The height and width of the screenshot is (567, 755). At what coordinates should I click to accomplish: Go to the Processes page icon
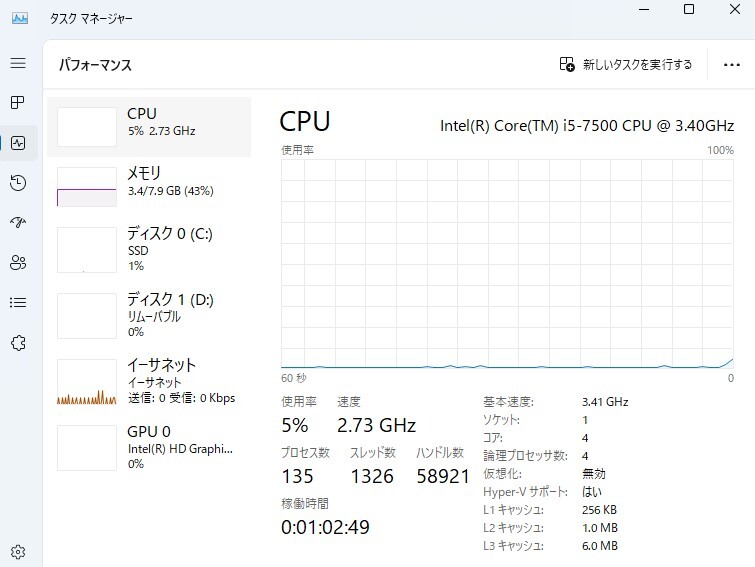pos(18,103)
